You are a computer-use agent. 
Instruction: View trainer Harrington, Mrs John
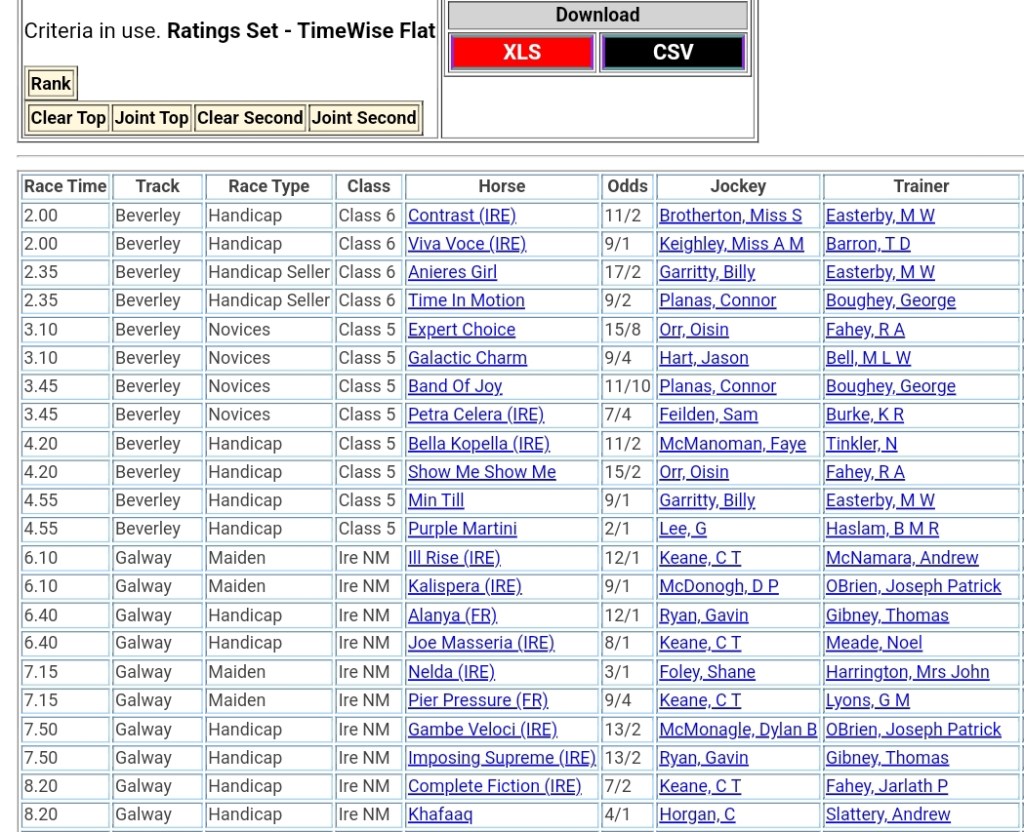[x=907, y=672]
